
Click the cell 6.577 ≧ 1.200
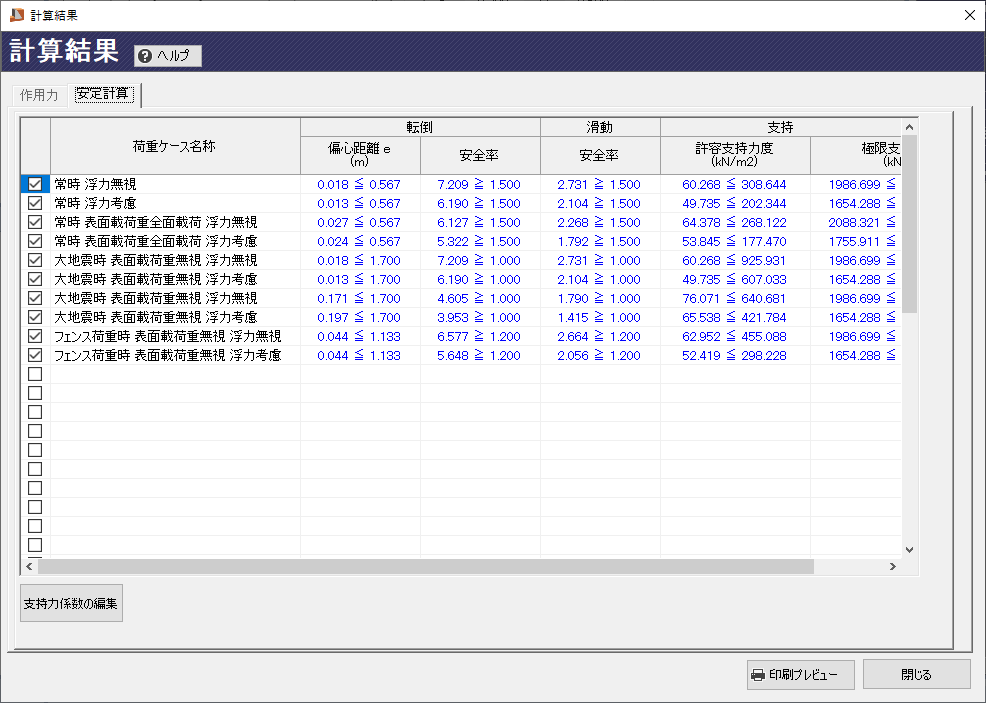click(479, 336)
